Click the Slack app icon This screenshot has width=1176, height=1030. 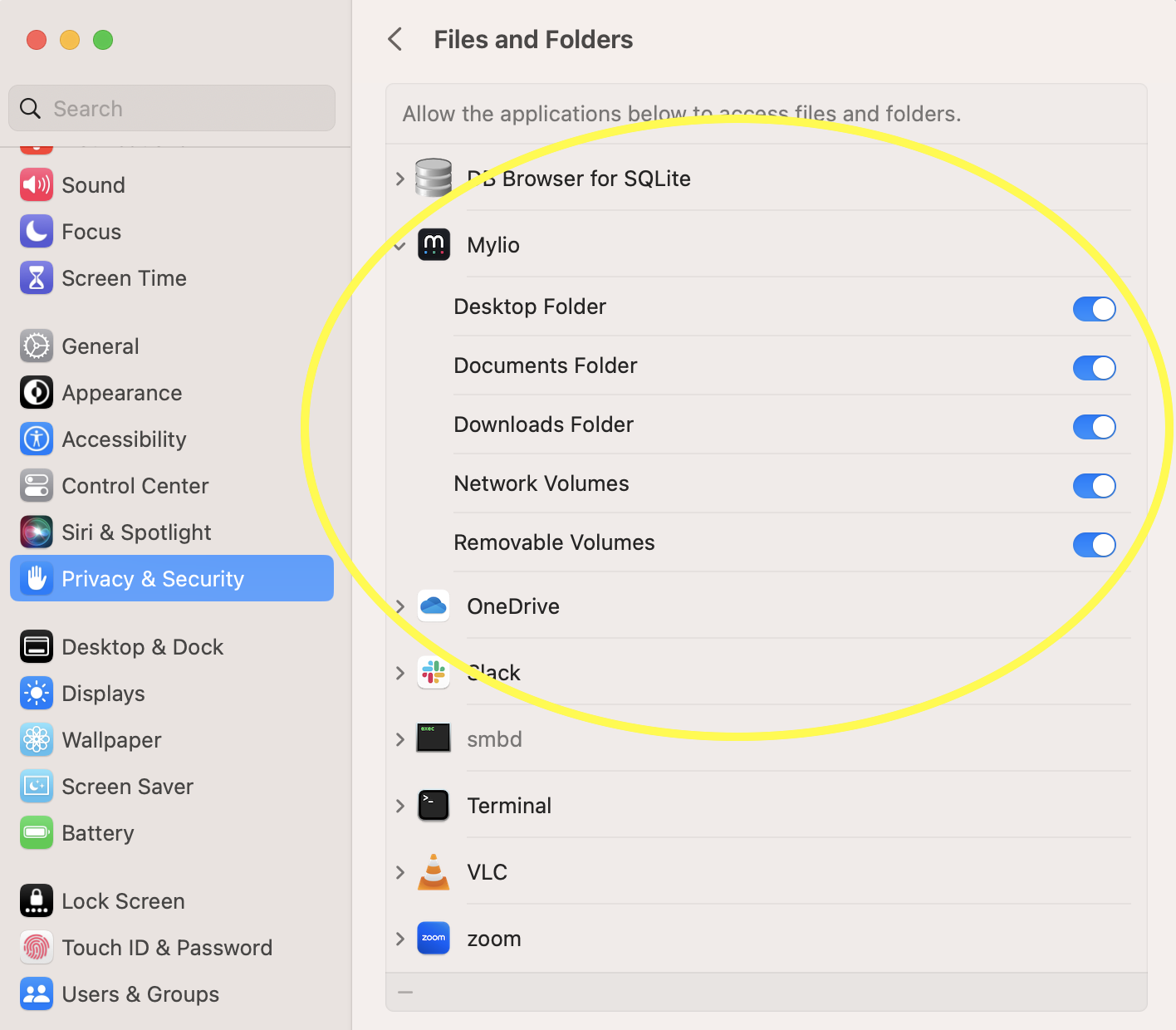(434, 673)
